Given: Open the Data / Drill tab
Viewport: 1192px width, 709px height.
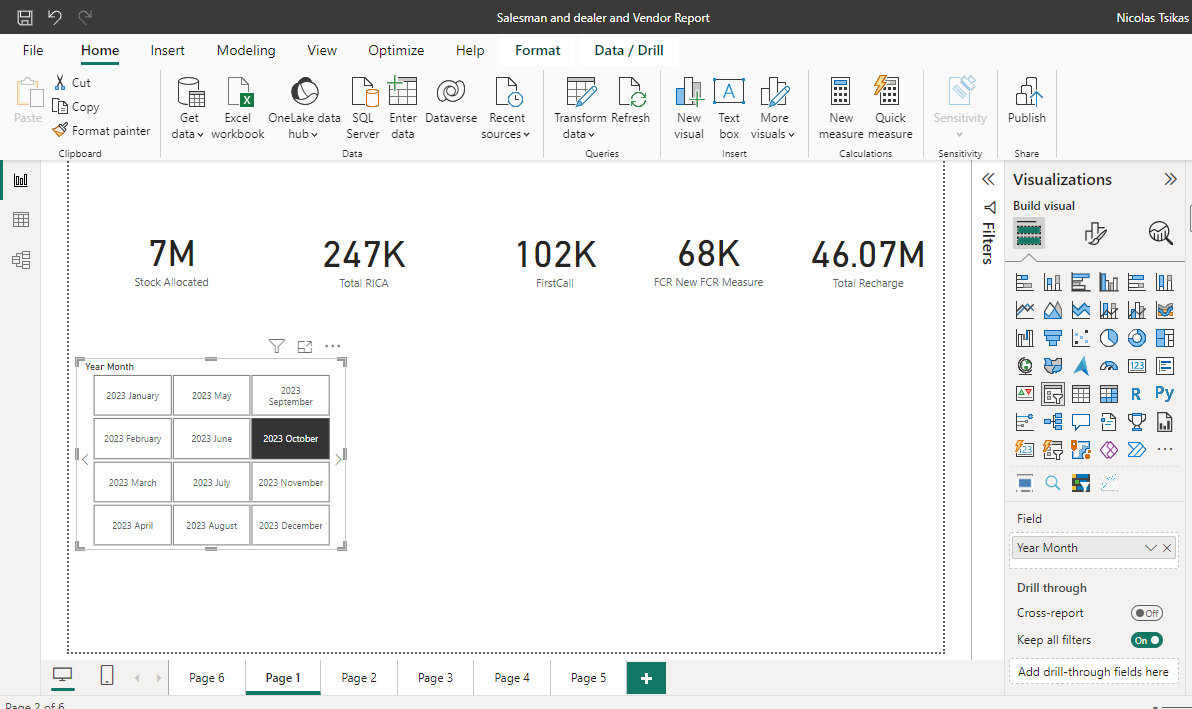Looking at the screenshot, I should point(629,50).
